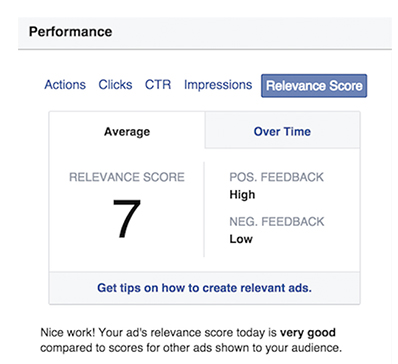Click the large relevance score number 7
The height and width of the screenshot is (364, 398).
pyautogui.click(x=127, y=219)
